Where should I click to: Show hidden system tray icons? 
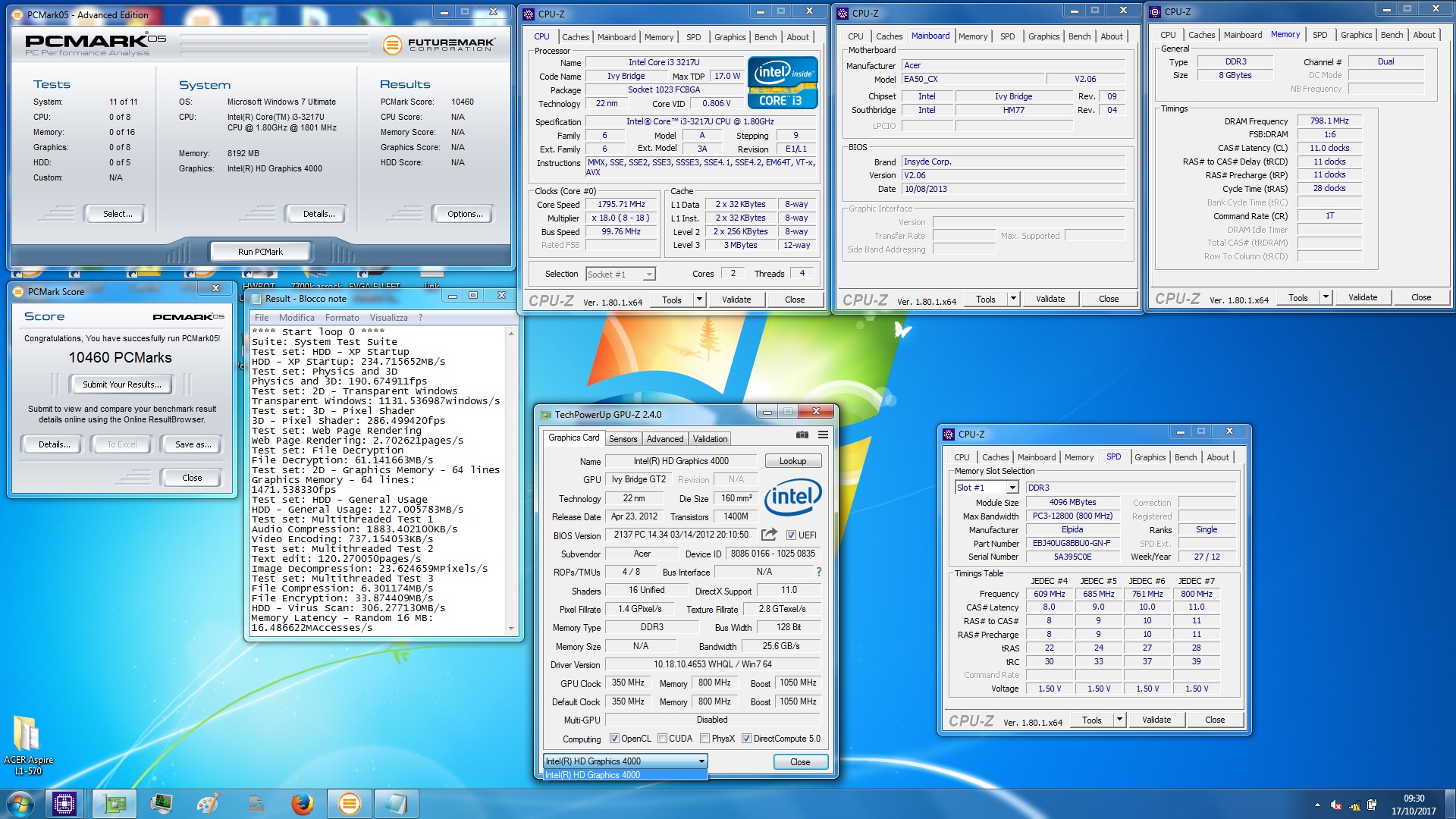pyautogui.click(x=1317, y=805)
